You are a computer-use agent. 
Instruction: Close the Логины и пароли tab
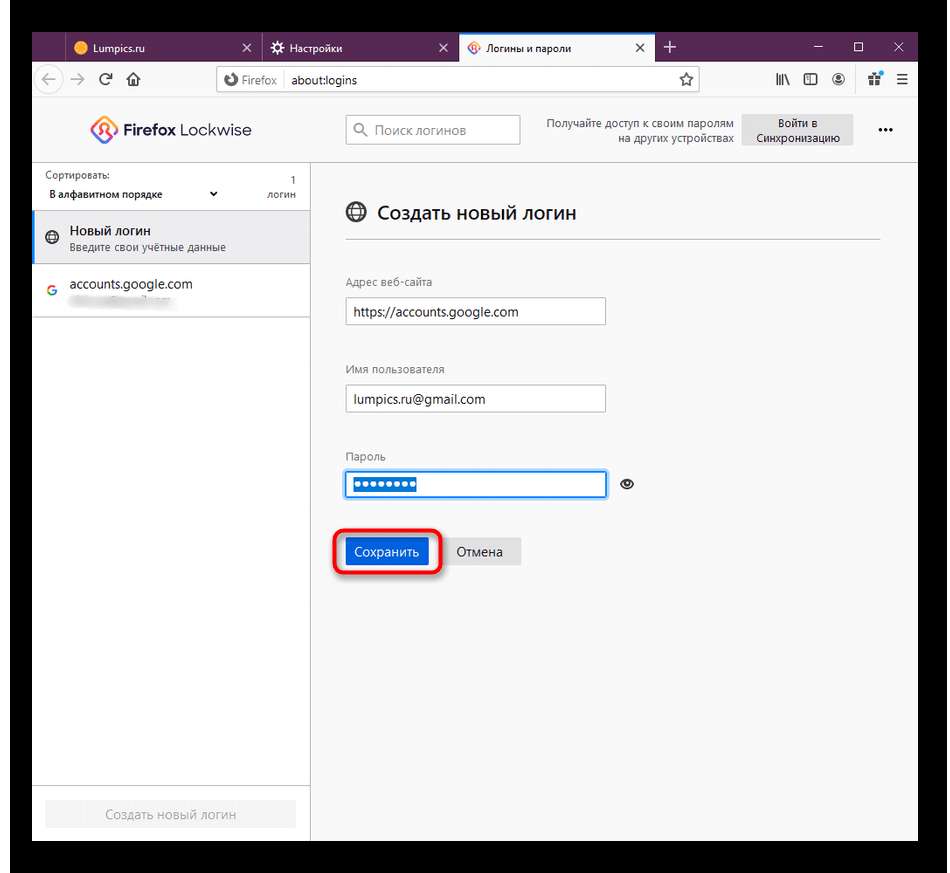640,48
